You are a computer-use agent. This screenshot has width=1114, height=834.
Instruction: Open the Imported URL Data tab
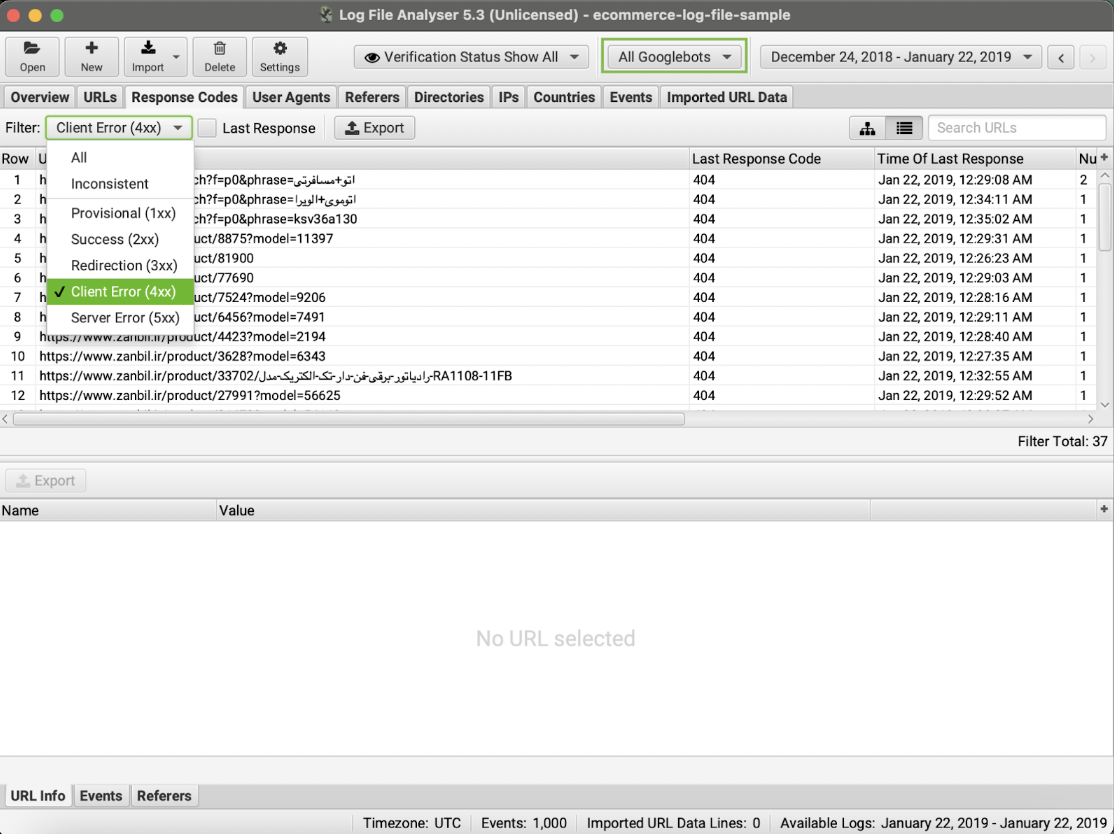[726, 96]
